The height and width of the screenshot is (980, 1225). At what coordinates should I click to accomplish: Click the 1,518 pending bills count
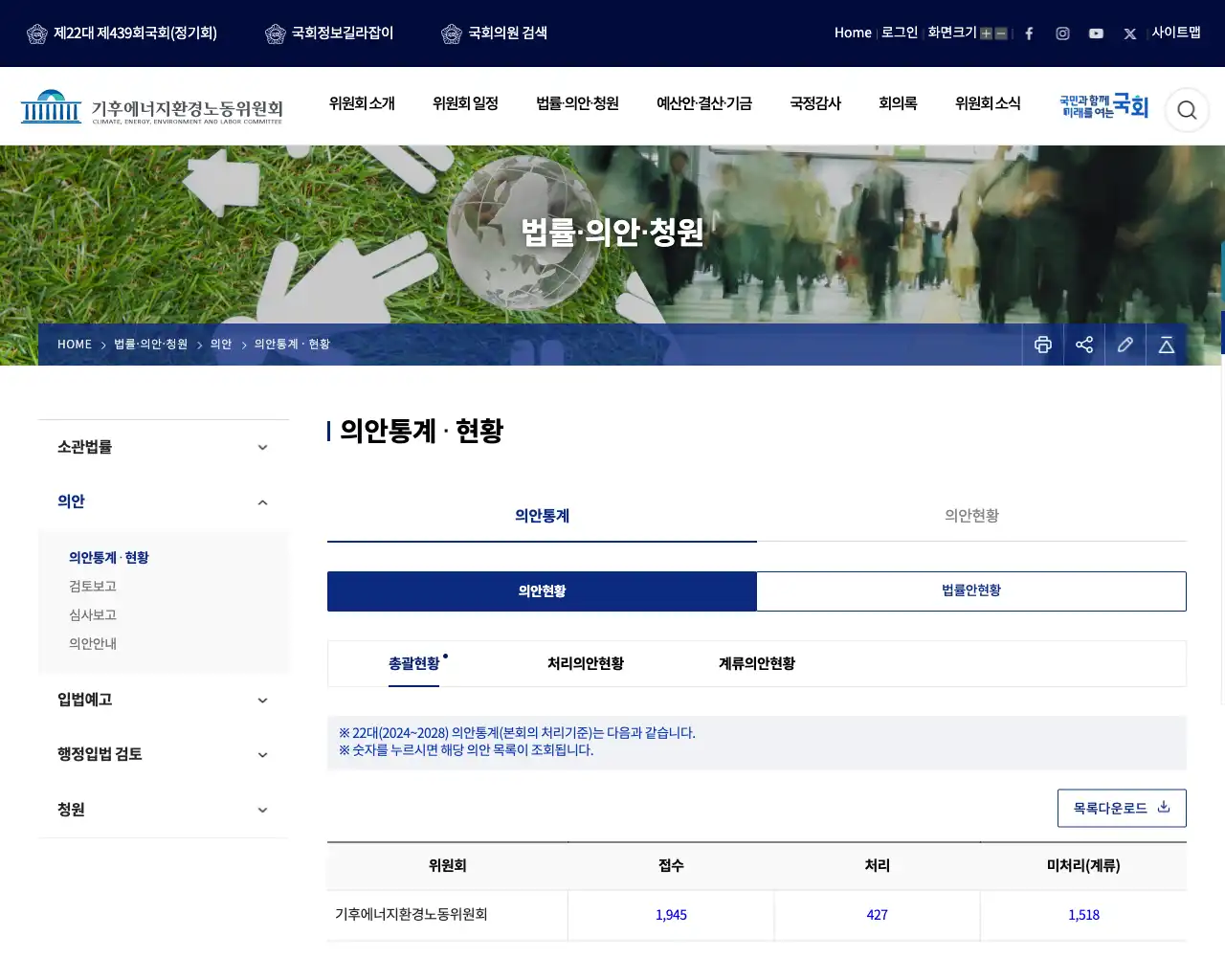click(x=1083, y=915)
